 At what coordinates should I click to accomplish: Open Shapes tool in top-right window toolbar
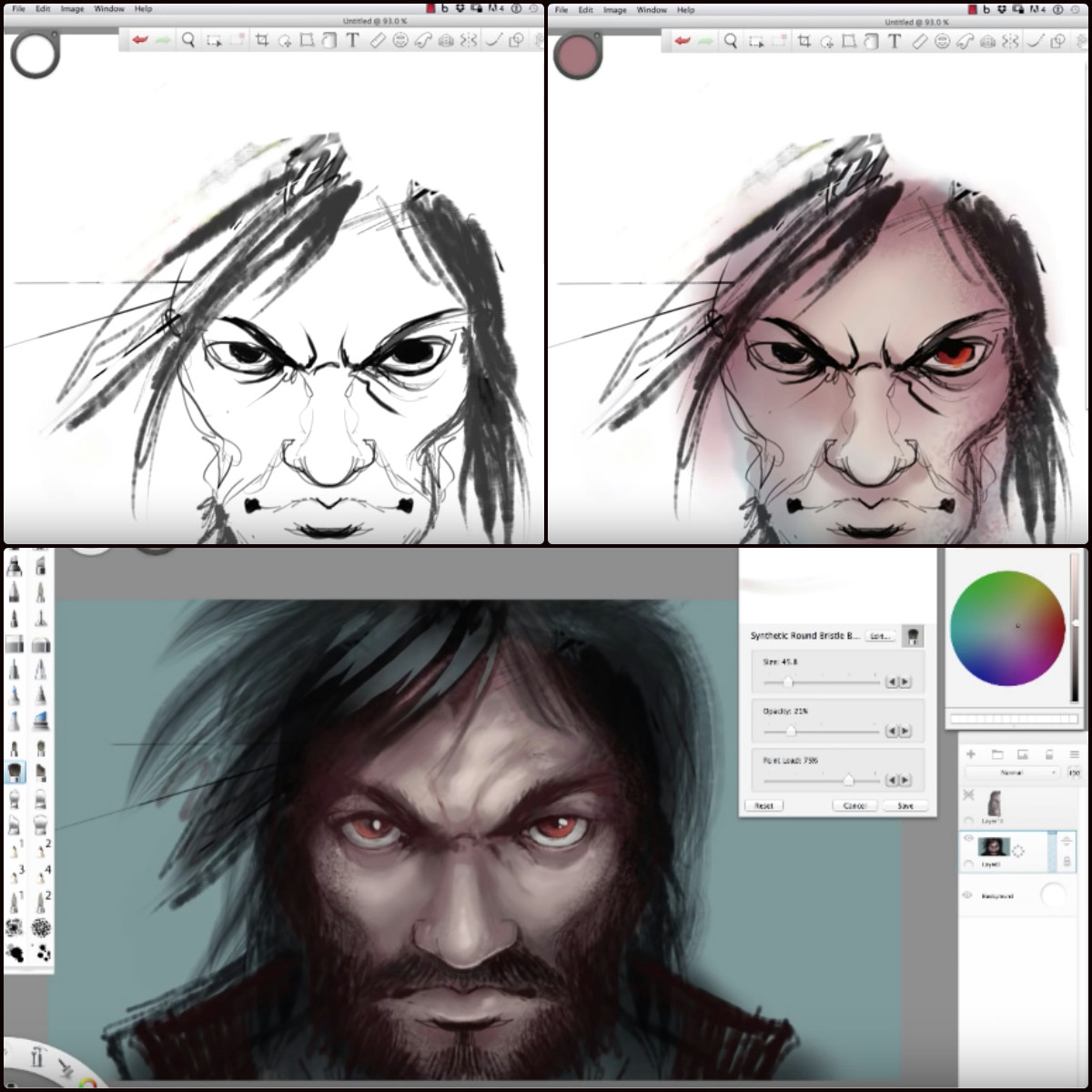(1058, 41)
